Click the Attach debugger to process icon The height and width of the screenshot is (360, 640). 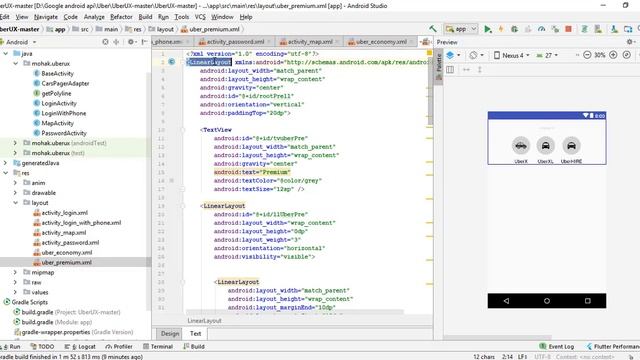tap(555, 29)
